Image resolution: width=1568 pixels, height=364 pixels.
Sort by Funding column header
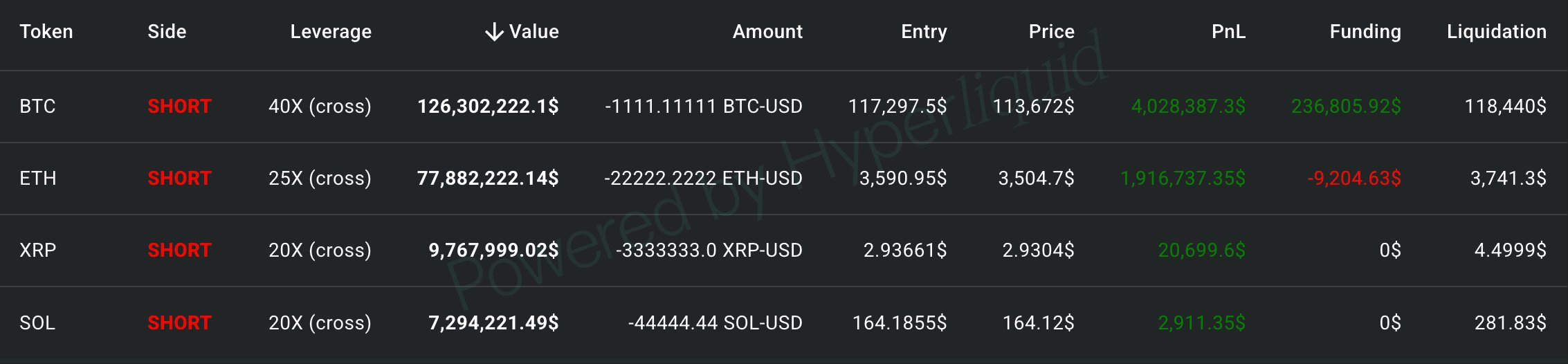click(1365, 32)
